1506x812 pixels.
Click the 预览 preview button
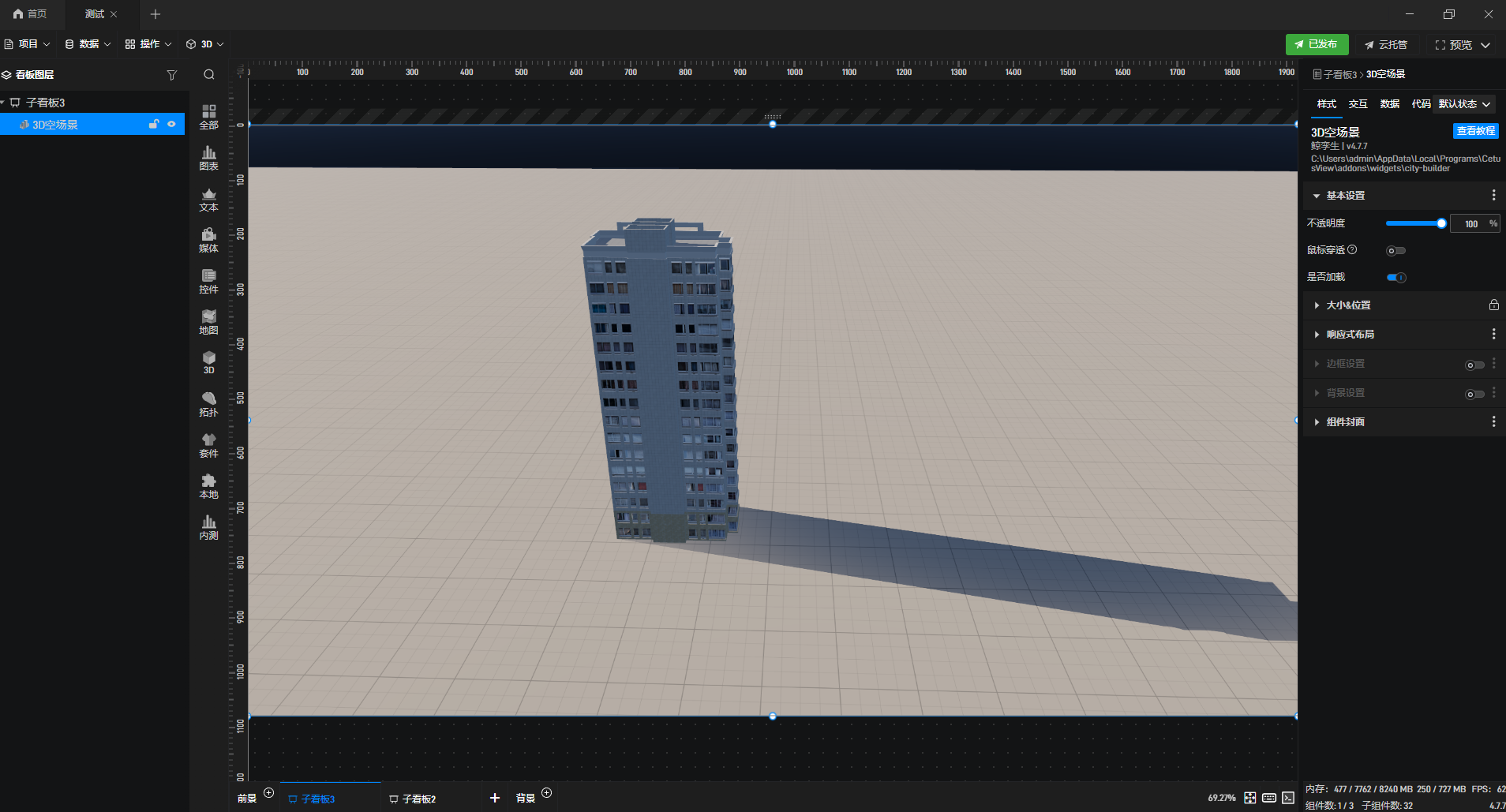[1454, 45]
